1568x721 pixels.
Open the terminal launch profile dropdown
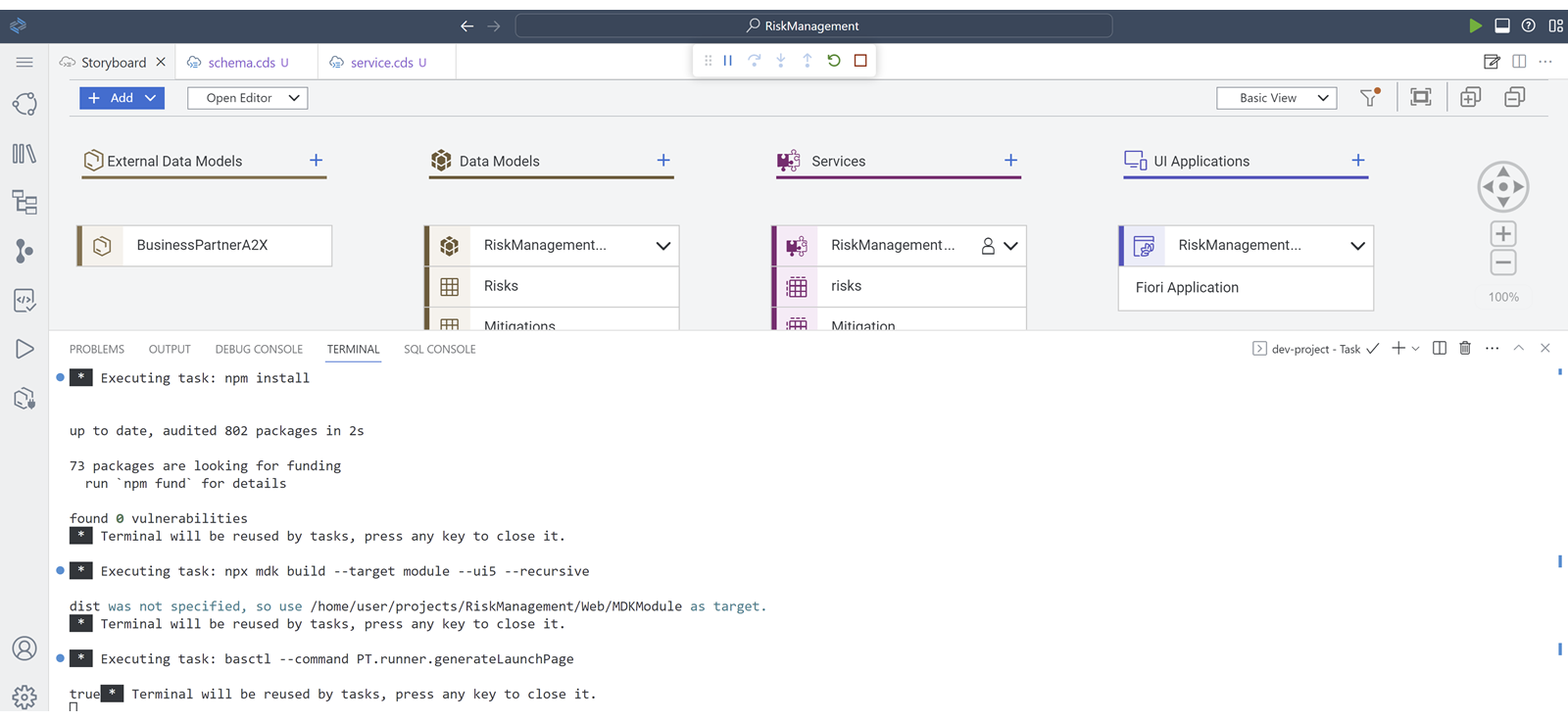click(1416, 349)
